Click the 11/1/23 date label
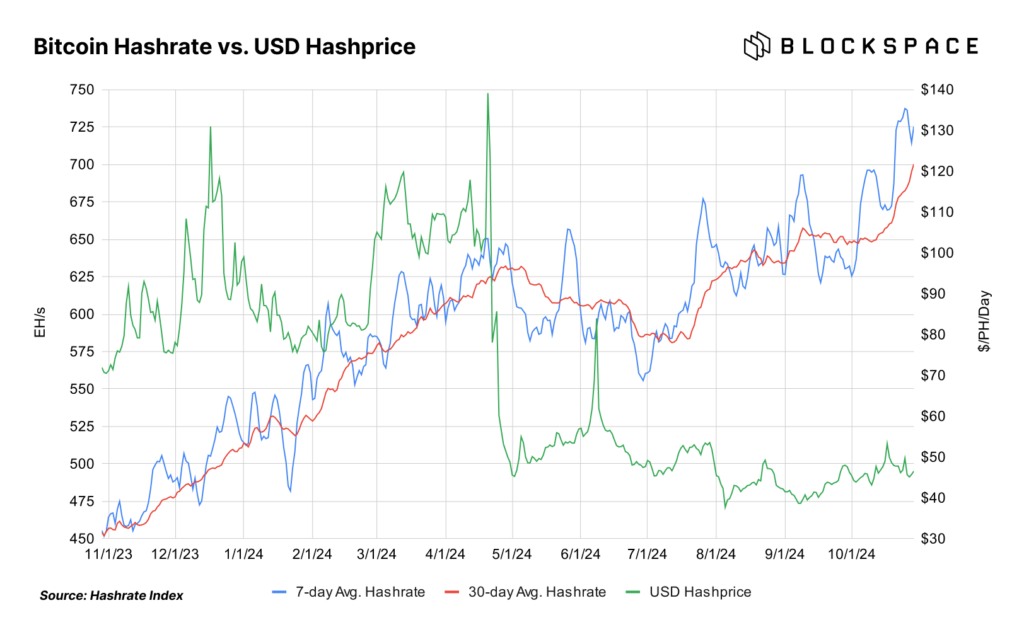Image resolution: width=1024 pixels, height=632 pixels. coord(109,554)
